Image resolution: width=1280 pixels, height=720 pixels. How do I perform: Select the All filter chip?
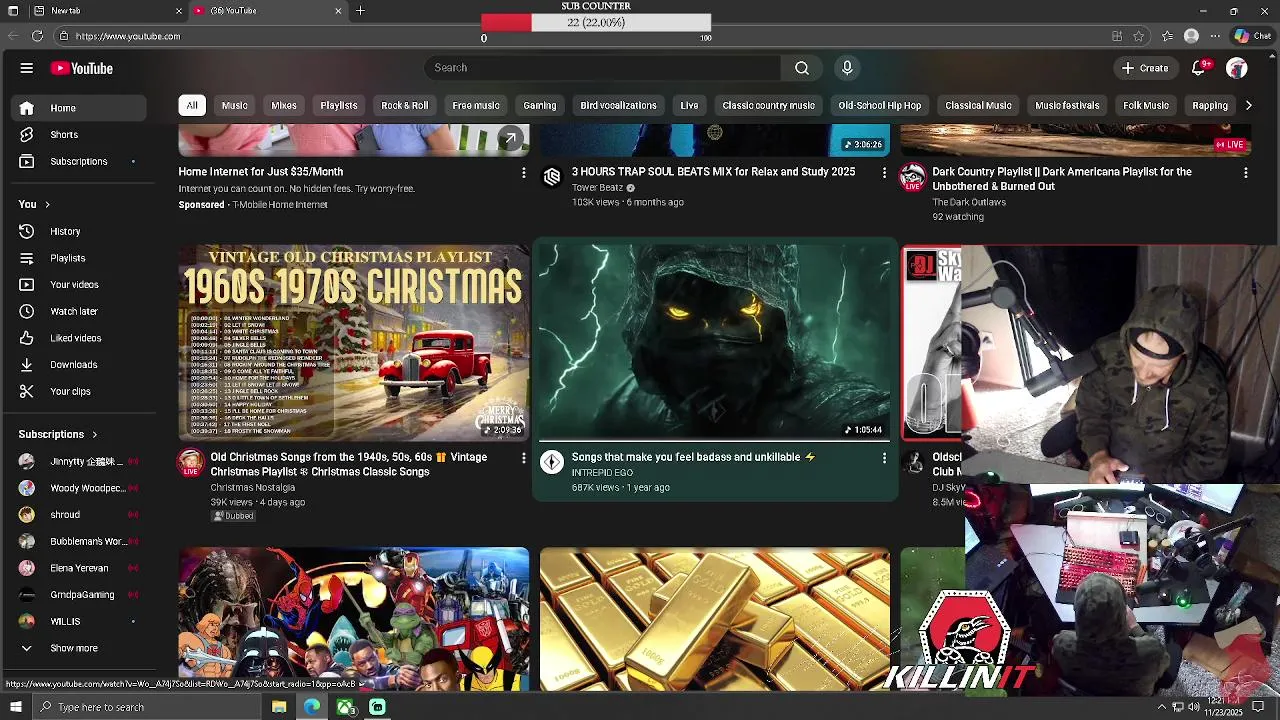pos(192,105)
